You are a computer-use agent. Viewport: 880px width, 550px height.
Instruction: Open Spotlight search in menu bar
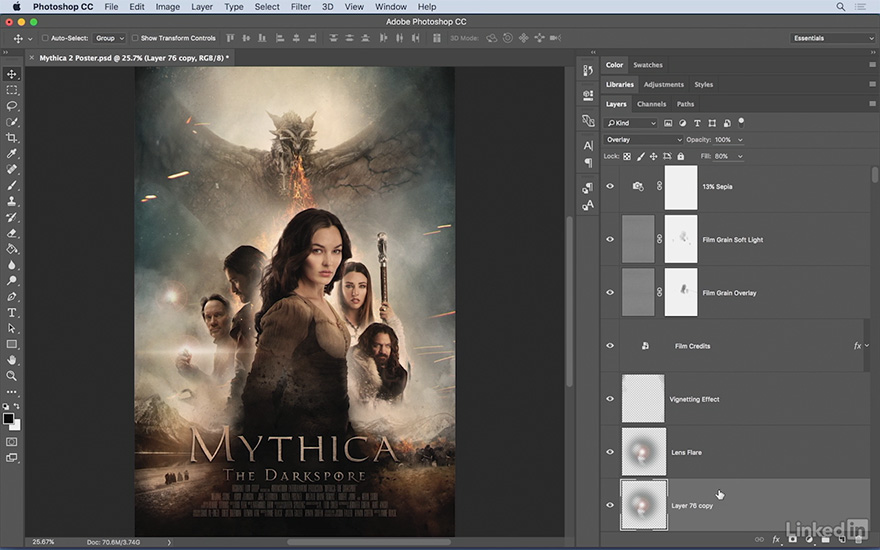click(x=841, y=7)
